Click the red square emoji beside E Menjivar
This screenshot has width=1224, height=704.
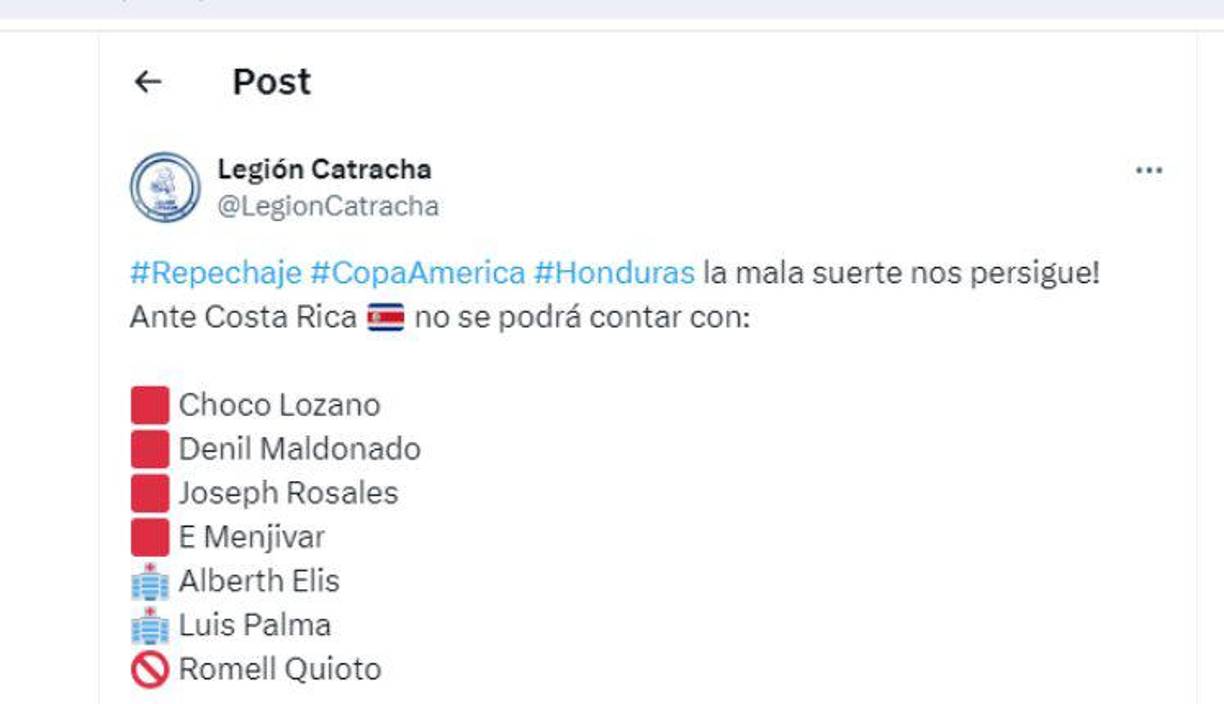coord(151,536)
